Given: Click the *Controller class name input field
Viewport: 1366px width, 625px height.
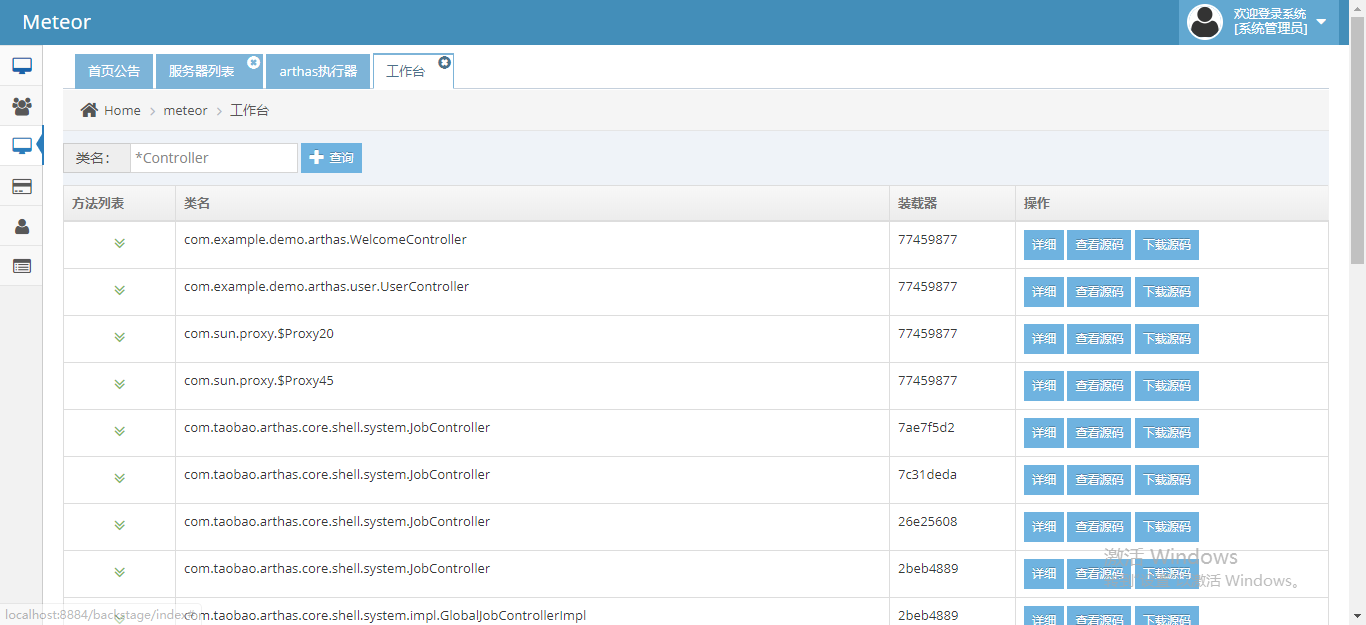Looking at the screenshot, I should (213, 157).
